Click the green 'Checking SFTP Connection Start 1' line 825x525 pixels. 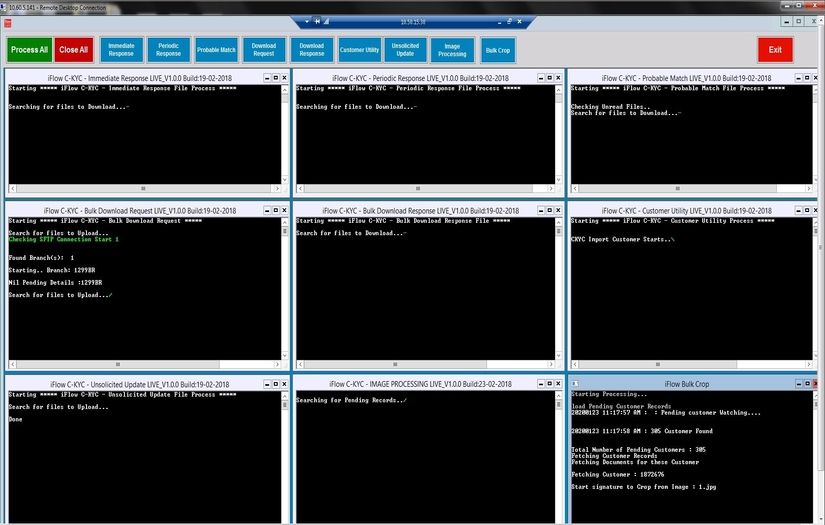[x=64, y=239]
